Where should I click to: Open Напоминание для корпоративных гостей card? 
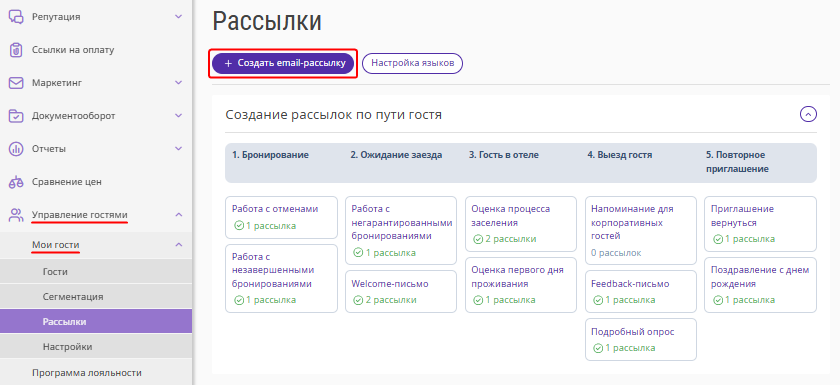[641, 230]
